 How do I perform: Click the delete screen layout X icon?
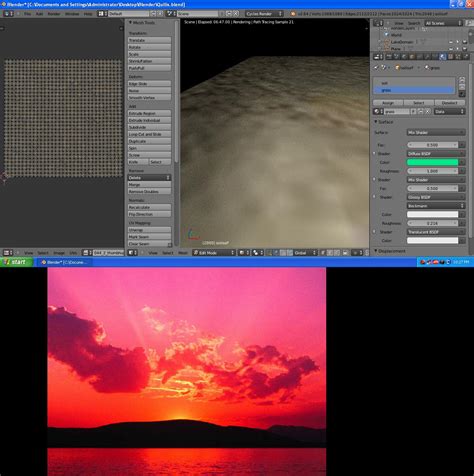pos(160,14)
